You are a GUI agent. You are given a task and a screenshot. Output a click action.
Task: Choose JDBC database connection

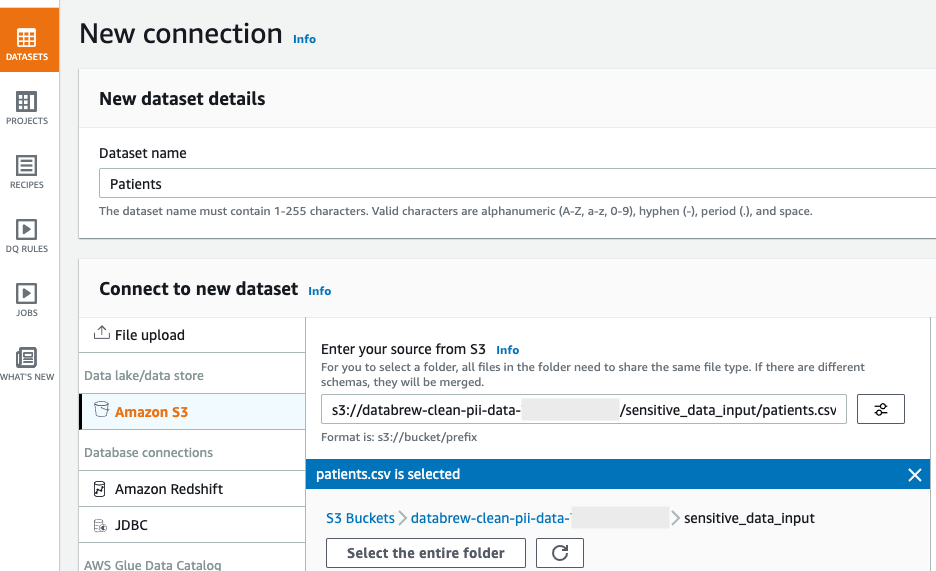pyautogui.click(x=192, y=525)
